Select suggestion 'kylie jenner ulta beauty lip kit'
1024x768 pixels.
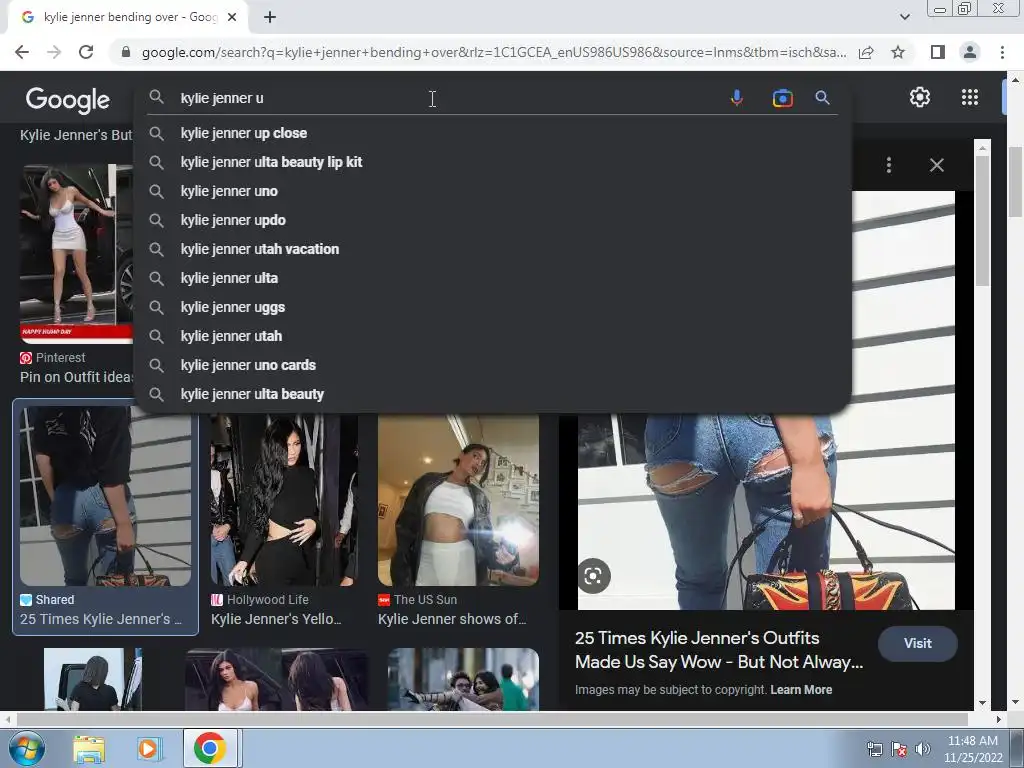coord(492,162)
